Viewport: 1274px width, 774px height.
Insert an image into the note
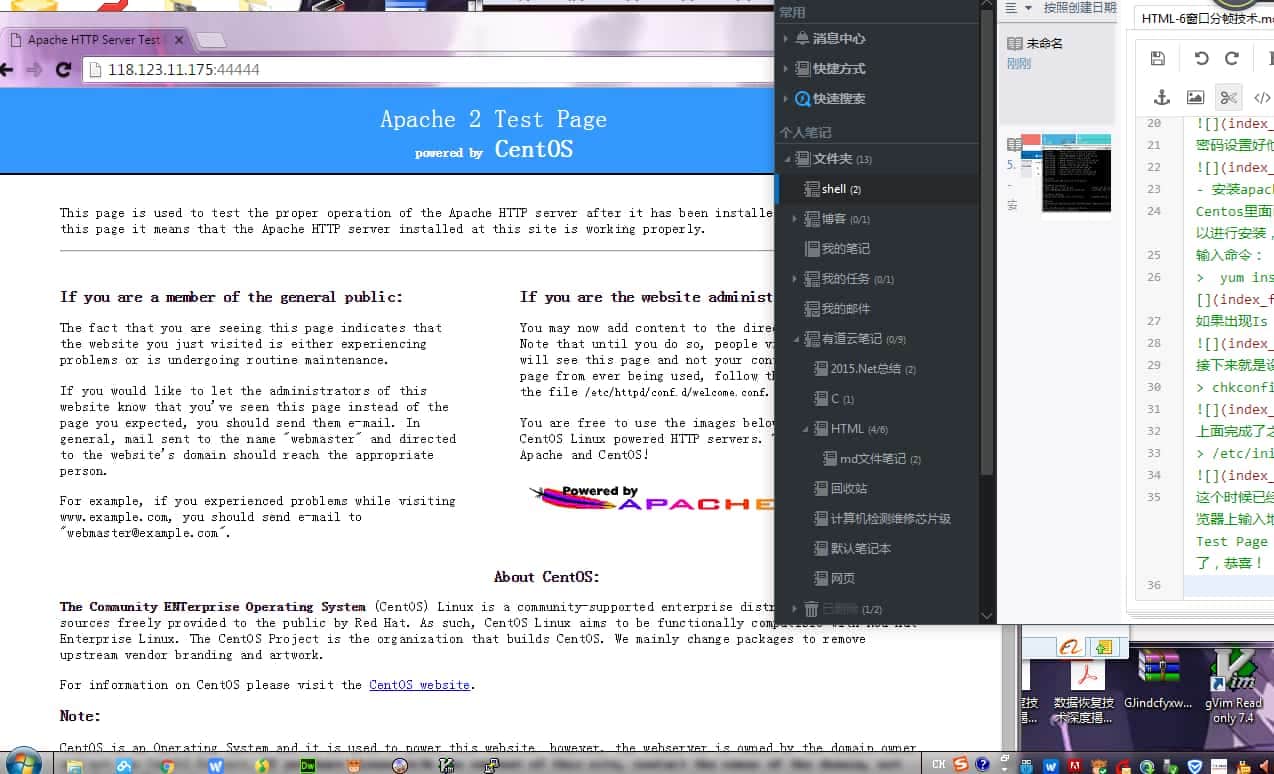coord(1193,97)
